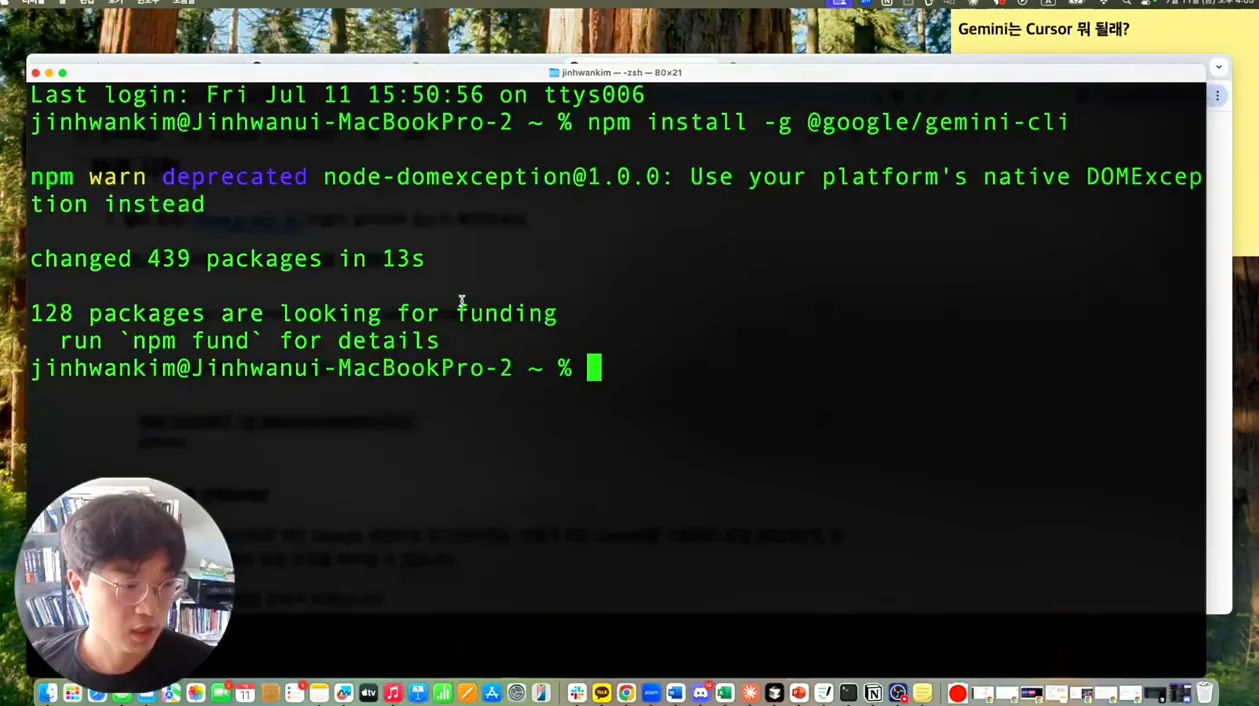Open the Trash in the Dock
This screenshot has width=1259, height=706.
click(x=1205, y=692)
